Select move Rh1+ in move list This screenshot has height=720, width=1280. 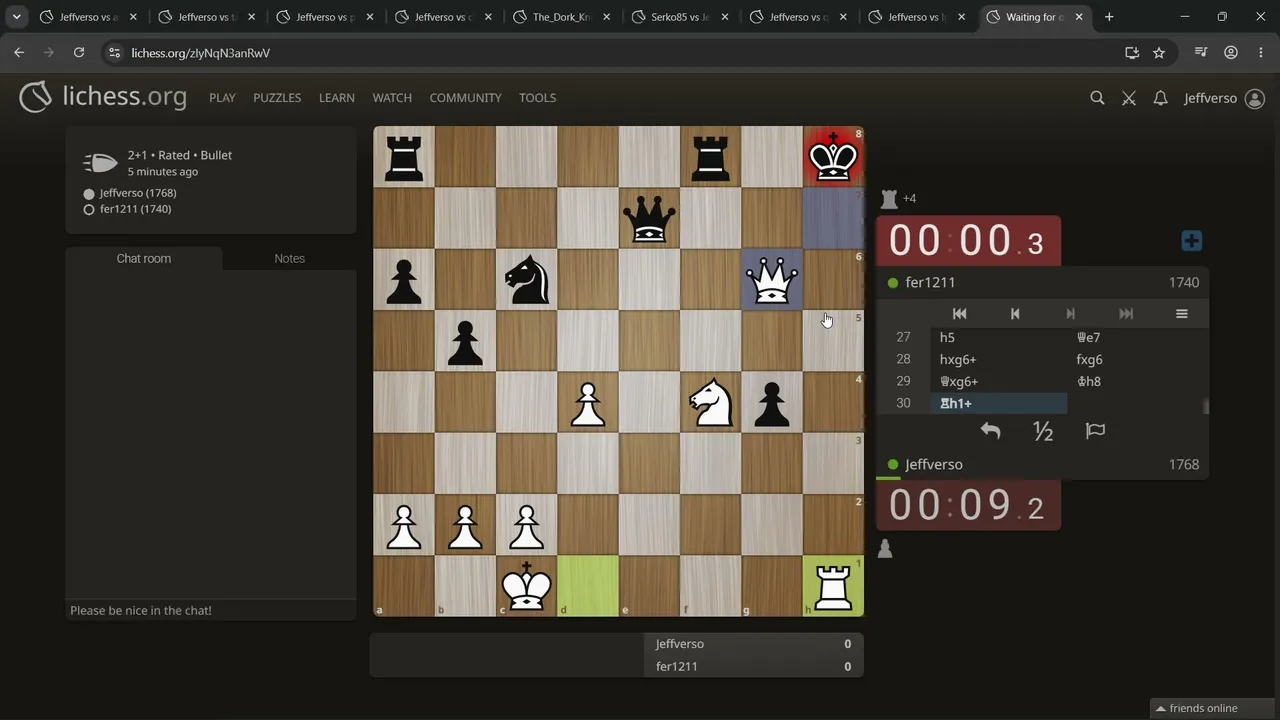(x=999, y=403)
